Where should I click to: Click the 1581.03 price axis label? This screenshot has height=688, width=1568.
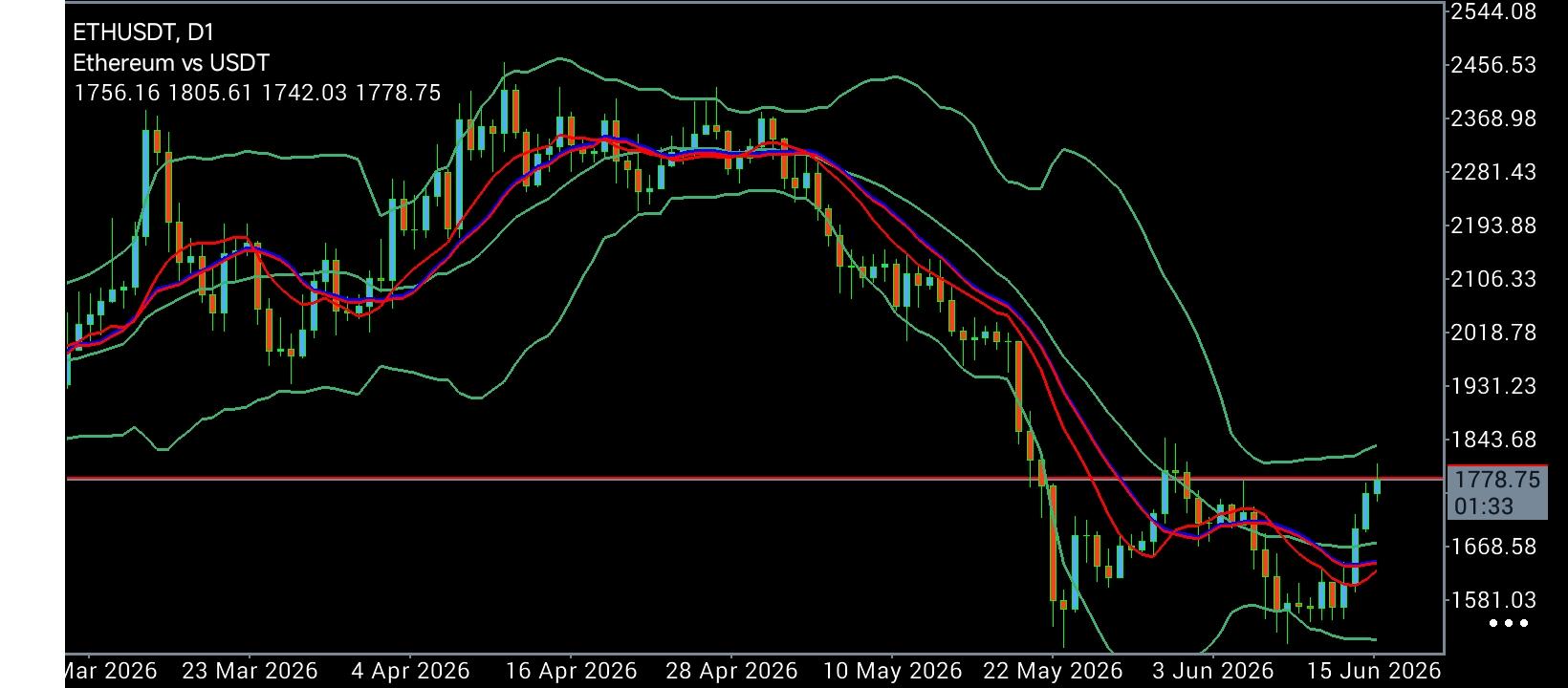(1493, 600)
